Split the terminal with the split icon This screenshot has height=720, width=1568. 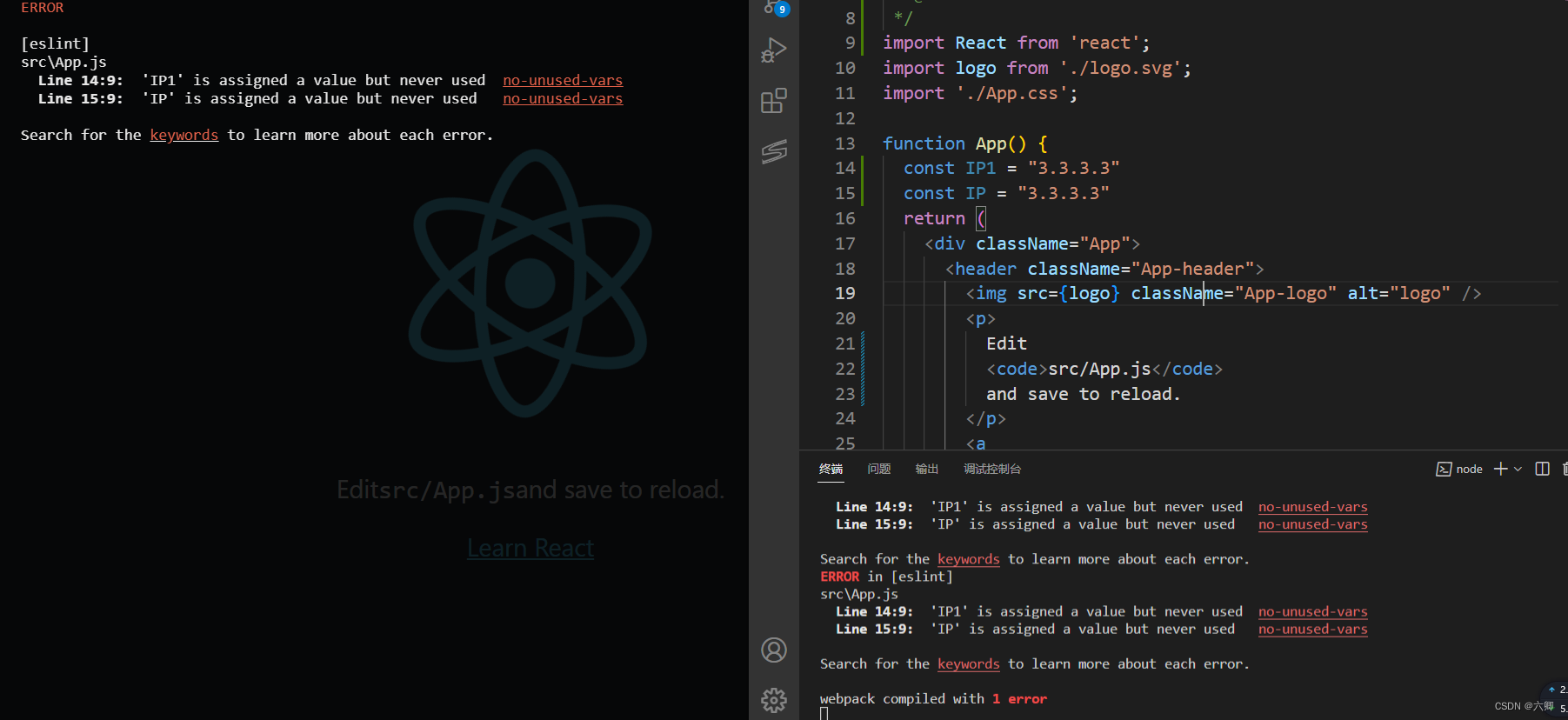coord(1542,469)
